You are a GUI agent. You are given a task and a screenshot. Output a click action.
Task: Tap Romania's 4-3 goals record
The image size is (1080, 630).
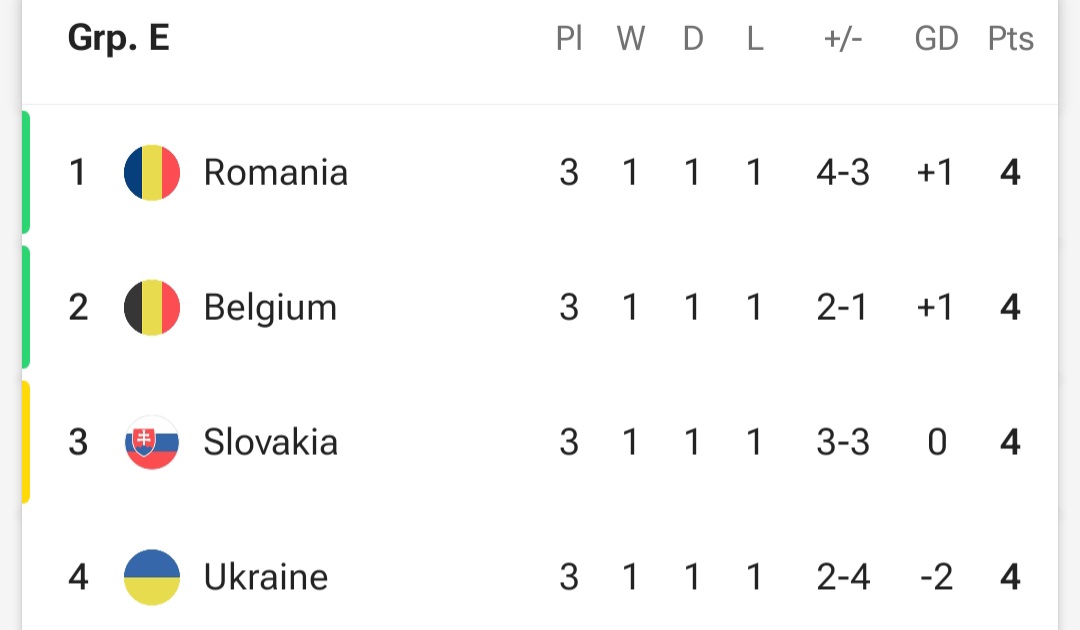843,172
